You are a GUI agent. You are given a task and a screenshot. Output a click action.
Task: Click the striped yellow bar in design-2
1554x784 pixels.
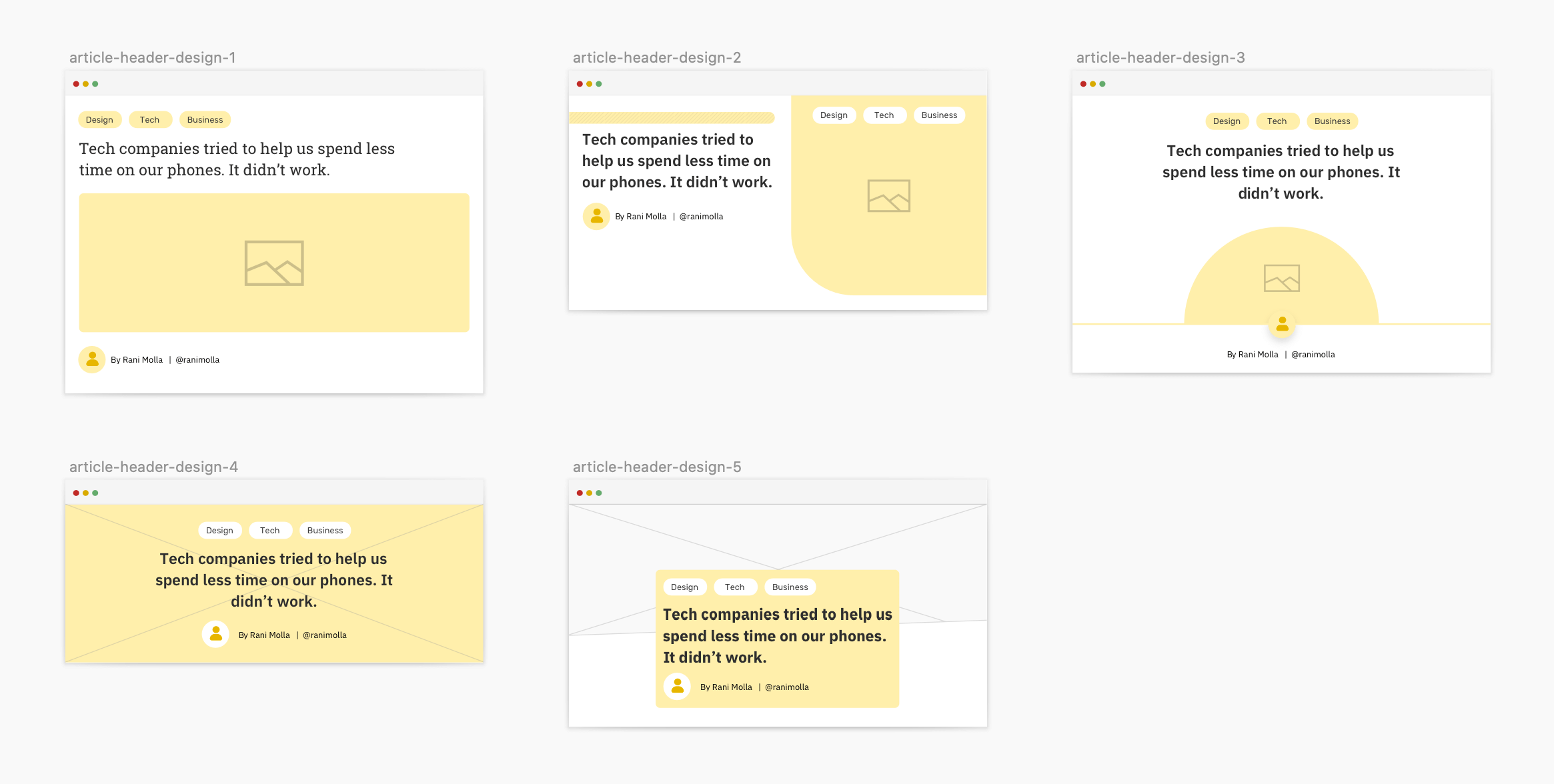[x=671, y=118]
